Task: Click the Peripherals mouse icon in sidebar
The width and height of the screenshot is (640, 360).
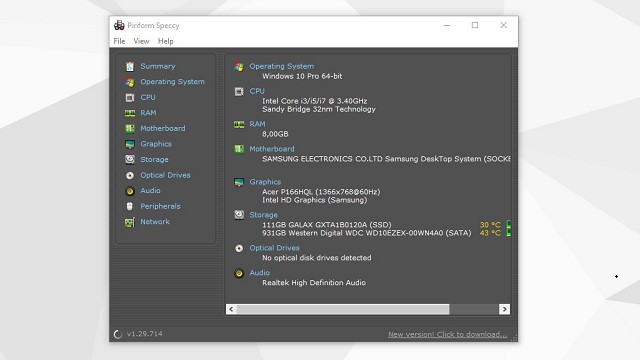Action: (x=130, y=206)
